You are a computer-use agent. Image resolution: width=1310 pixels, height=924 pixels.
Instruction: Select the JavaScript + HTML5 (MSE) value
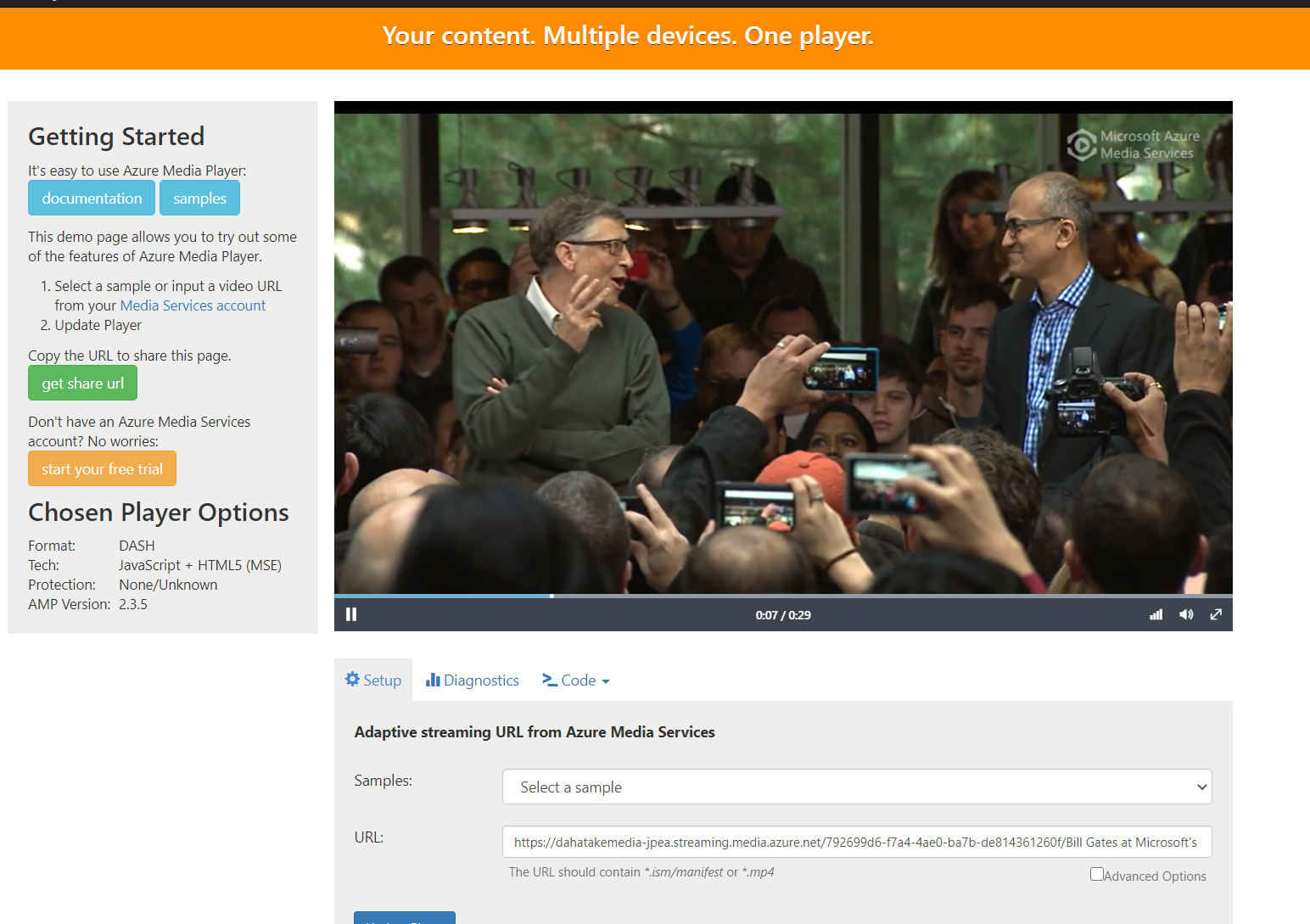pos(200,565)
